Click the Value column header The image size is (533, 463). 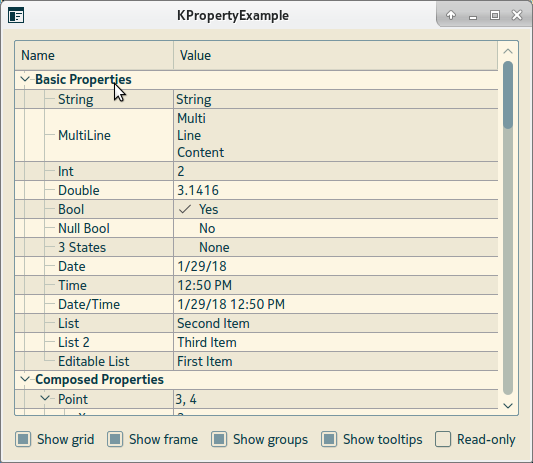click(x=336, y=55)
